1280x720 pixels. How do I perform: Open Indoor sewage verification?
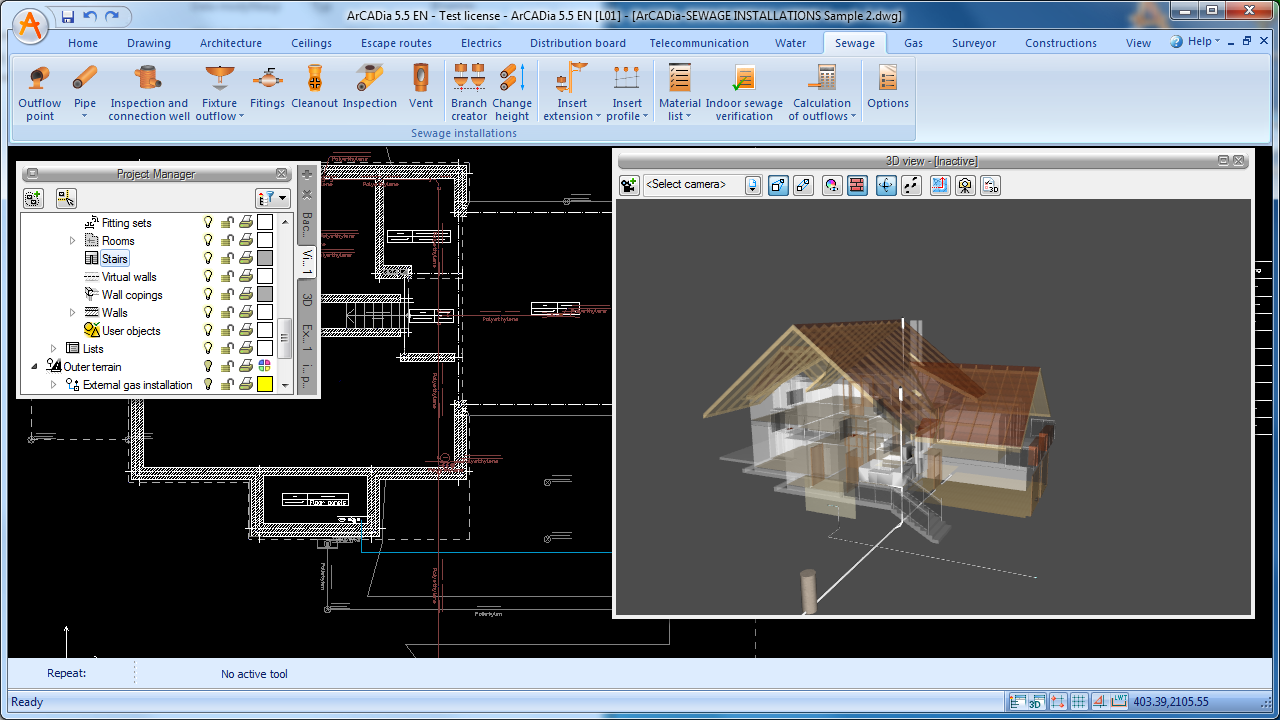click(744, 92)
